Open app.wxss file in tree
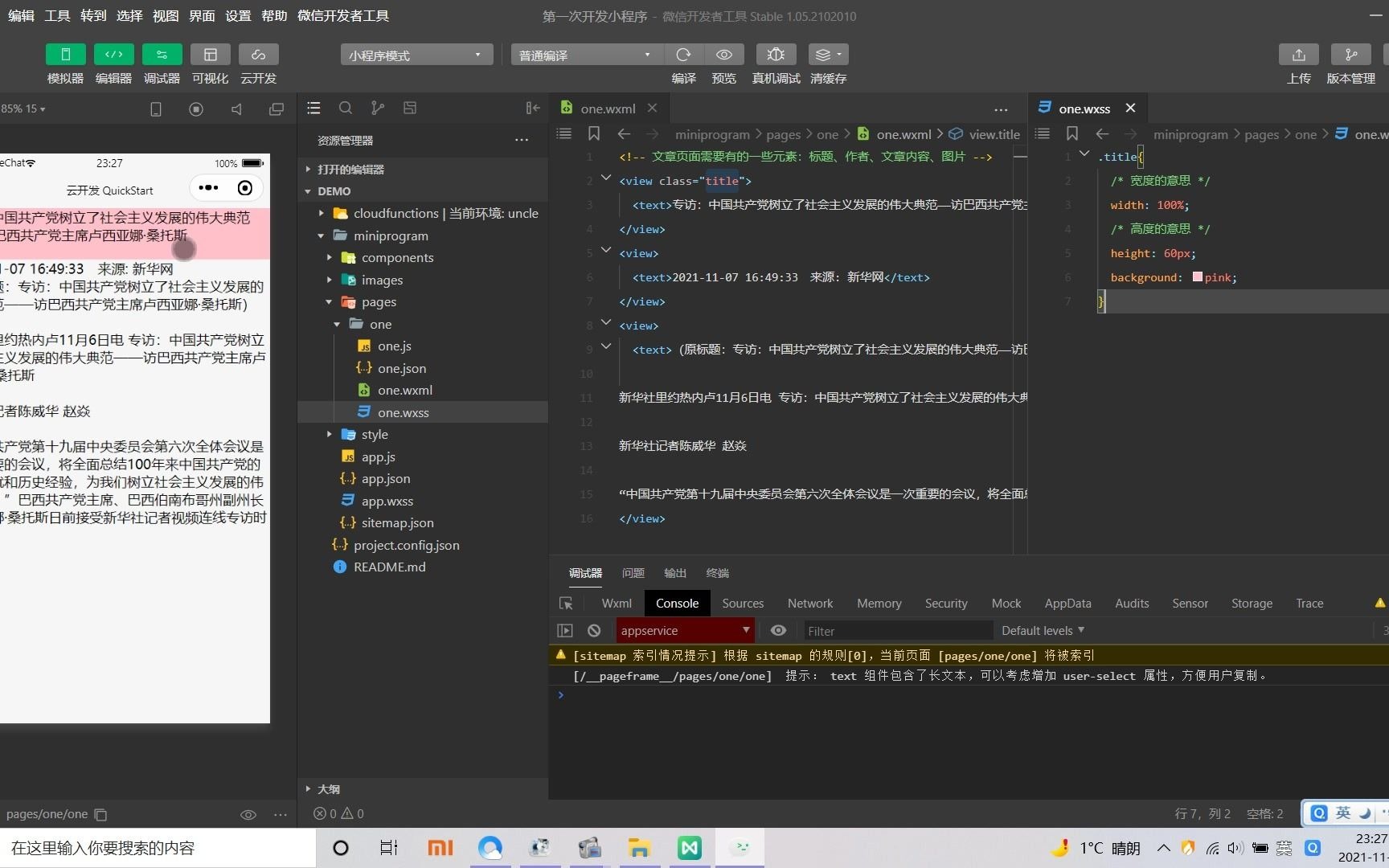Viewport: 1389px width, 868px height. [x=387, y=501]
